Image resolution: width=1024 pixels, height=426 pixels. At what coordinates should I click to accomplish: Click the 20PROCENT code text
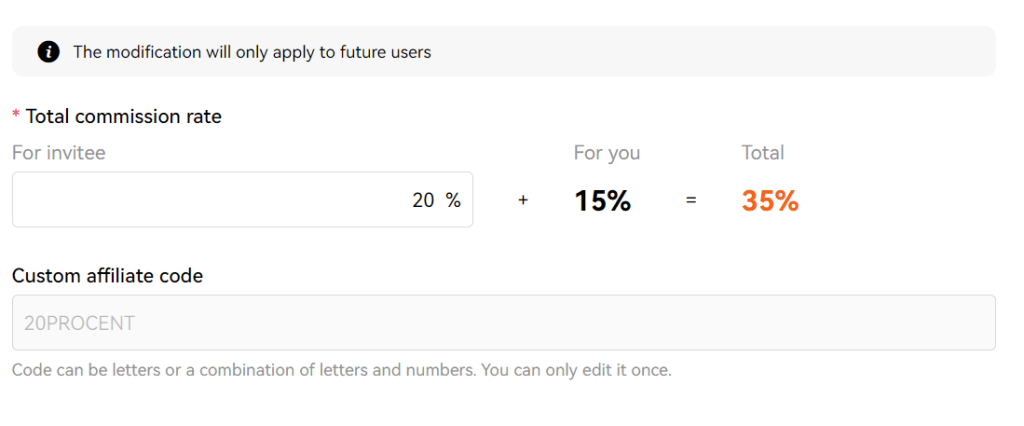79,323
